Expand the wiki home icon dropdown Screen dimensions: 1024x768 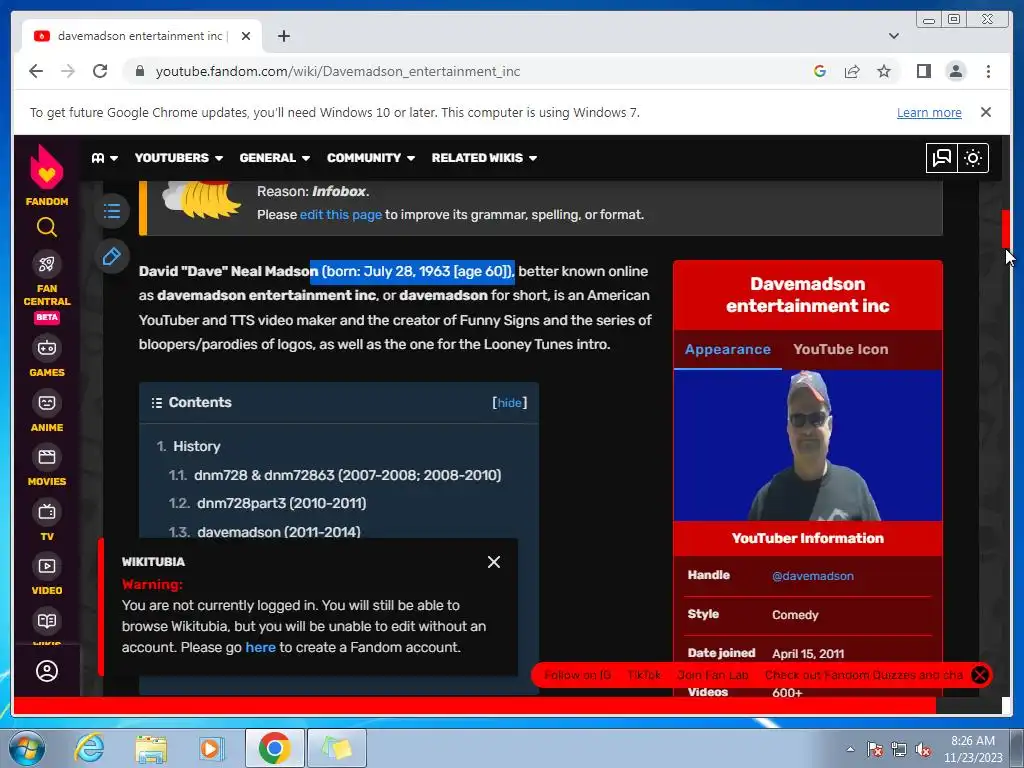pyautogui.click(x=105, y=158)
